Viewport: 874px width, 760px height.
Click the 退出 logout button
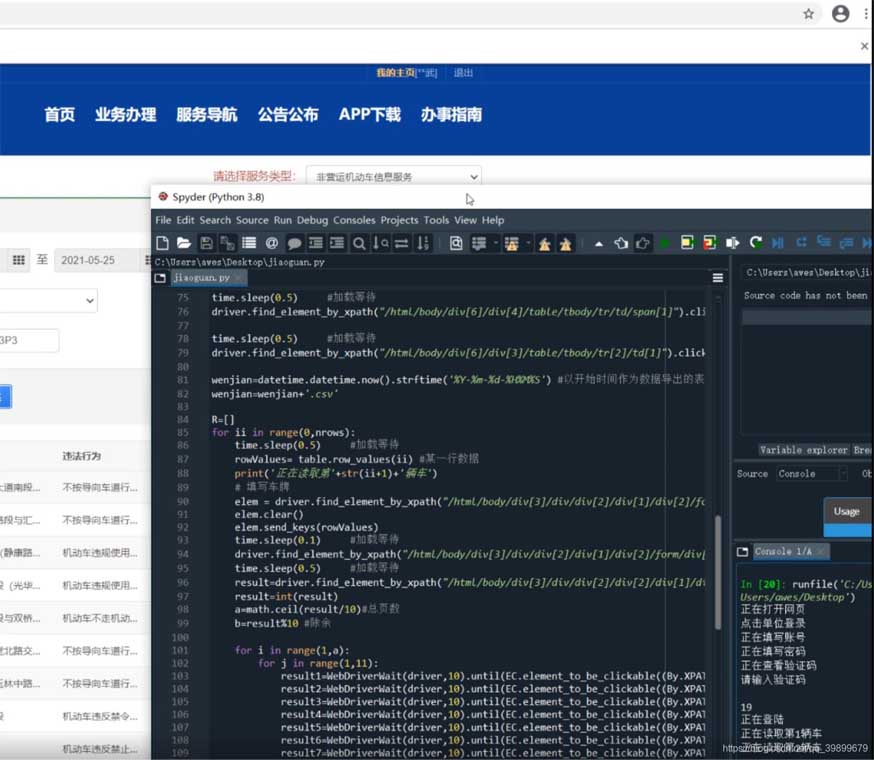[x=463, y=72]
